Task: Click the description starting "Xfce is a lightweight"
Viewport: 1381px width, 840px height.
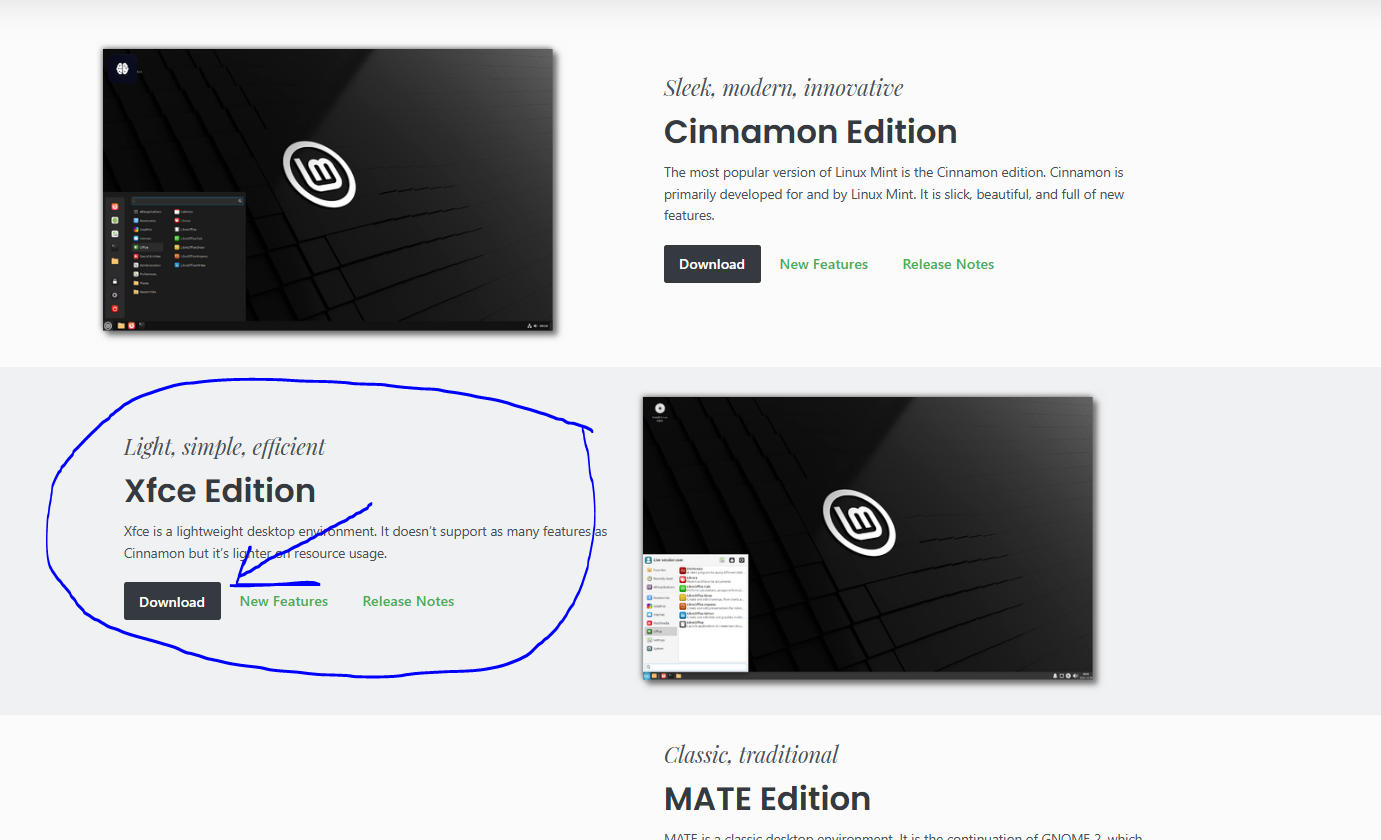Action: [366, 542]
